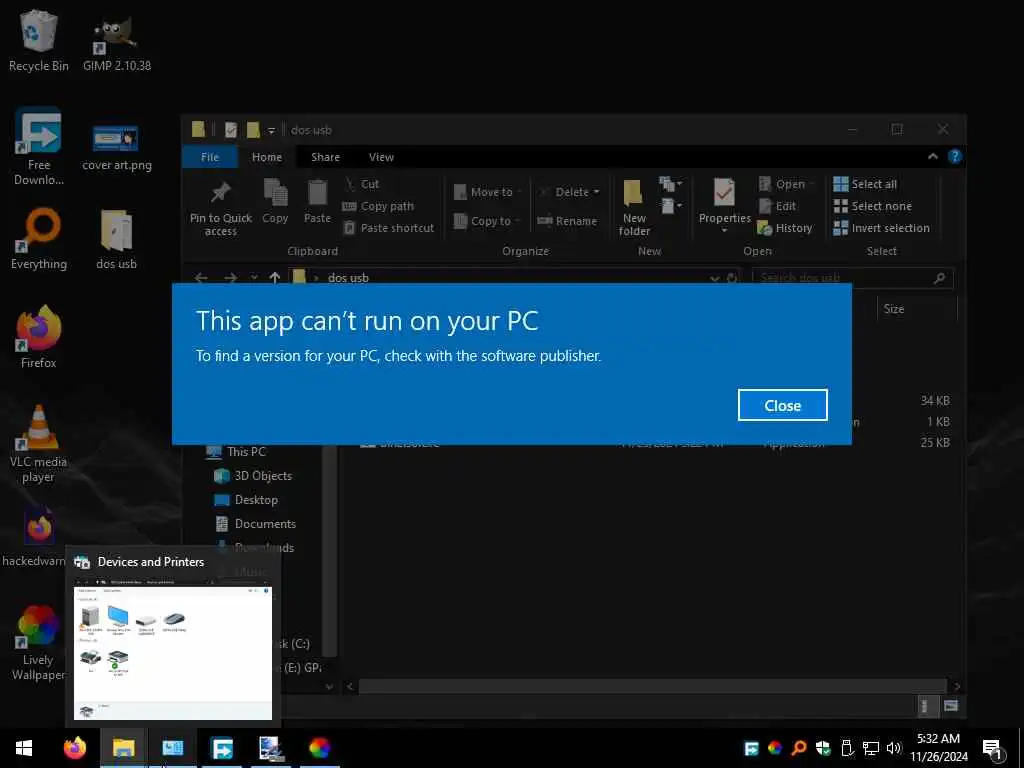Select 3D Objects in navigation pane
The height and width of the screenshot is (768, 1024).
tap(253, 475)
